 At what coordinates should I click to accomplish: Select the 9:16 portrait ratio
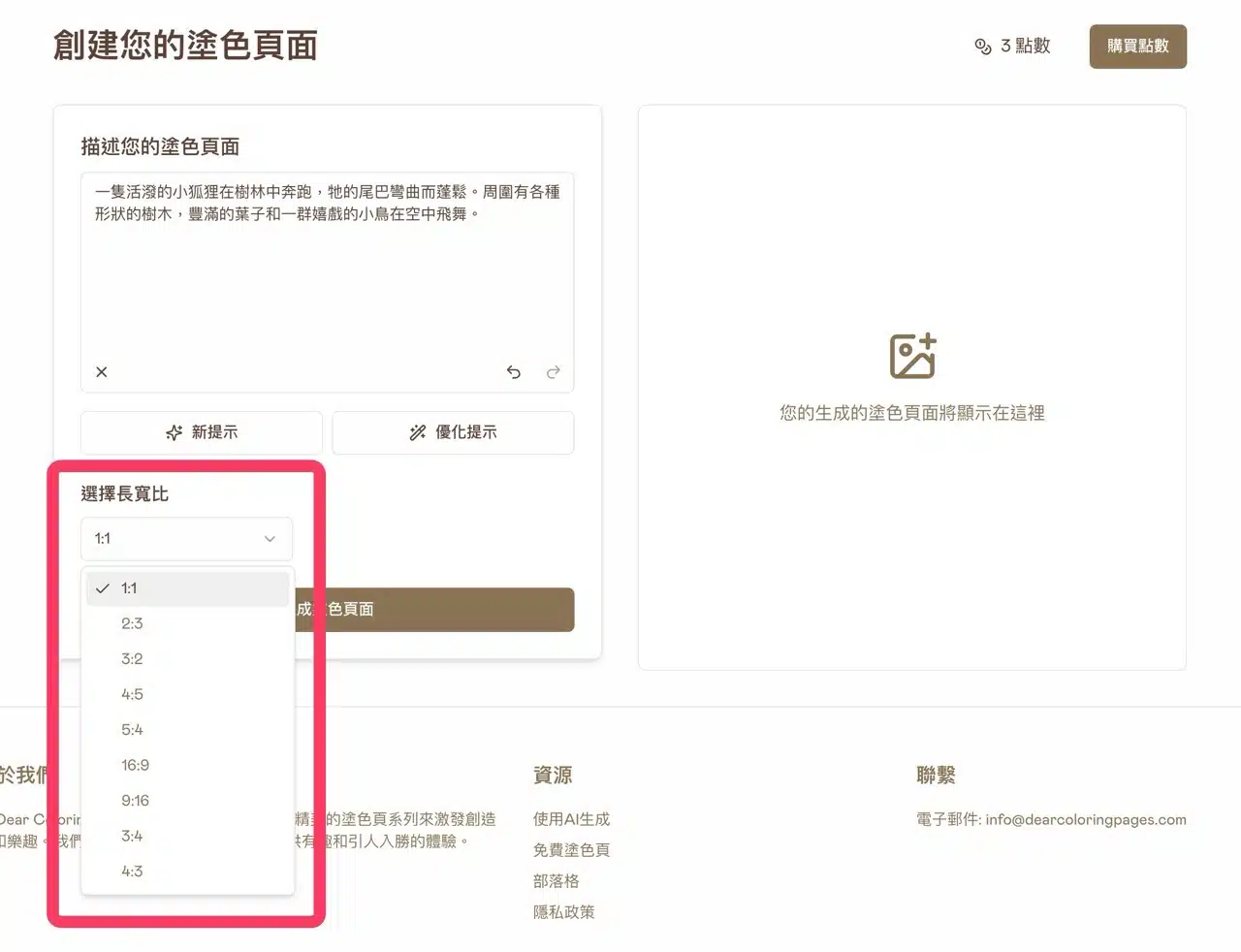(x=135, y=801)
